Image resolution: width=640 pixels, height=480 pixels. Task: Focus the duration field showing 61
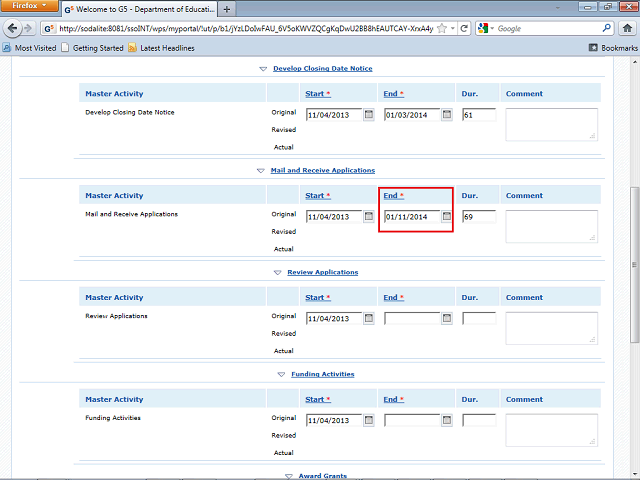(479, 115)
